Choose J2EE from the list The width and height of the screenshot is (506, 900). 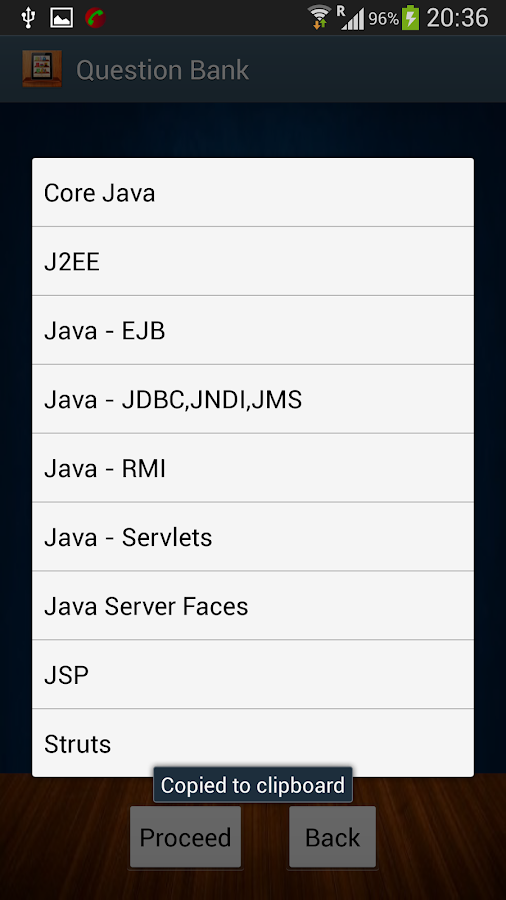pyautogui.click(x=253, y=262)
